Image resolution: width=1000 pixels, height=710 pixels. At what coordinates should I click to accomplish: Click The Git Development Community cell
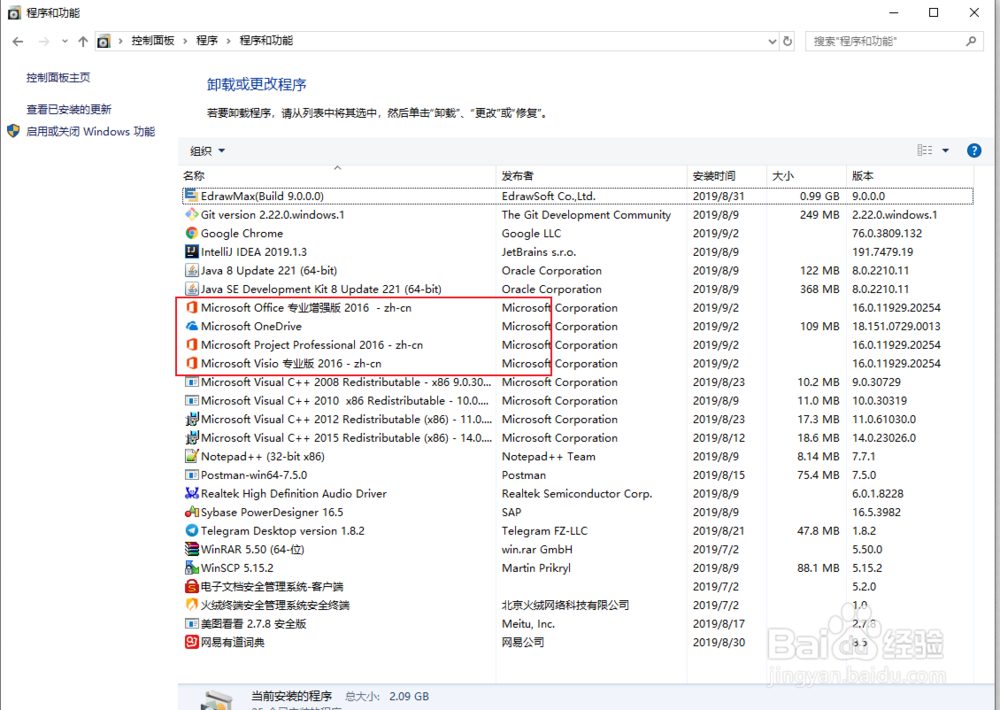tap(586, 214)
